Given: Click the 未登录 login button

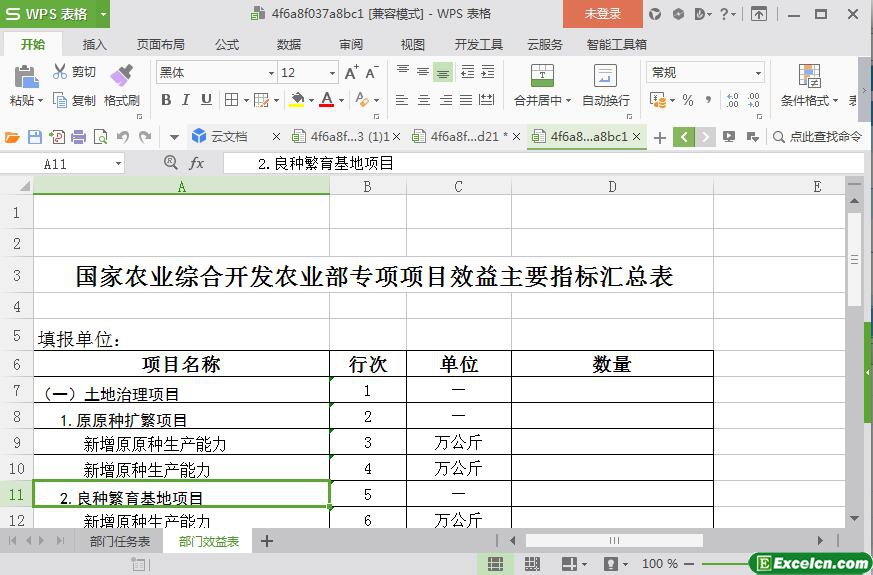Looking at the screenshot, I should [x=602, y=14].
